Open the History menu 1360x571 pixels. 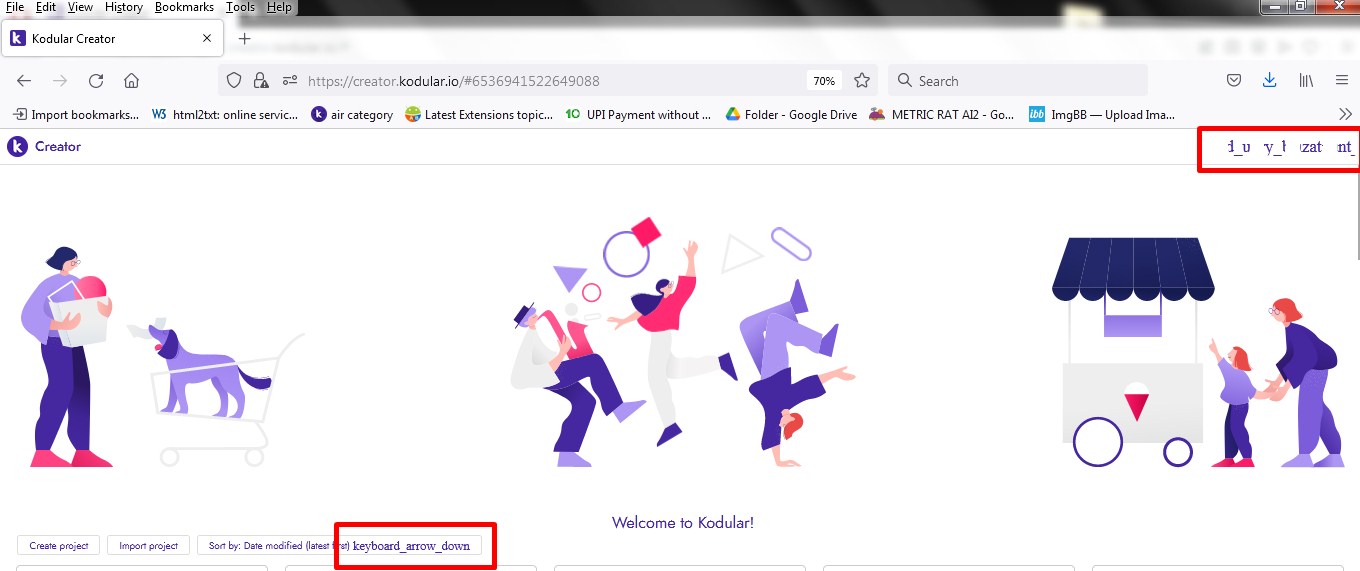[124, 7]
